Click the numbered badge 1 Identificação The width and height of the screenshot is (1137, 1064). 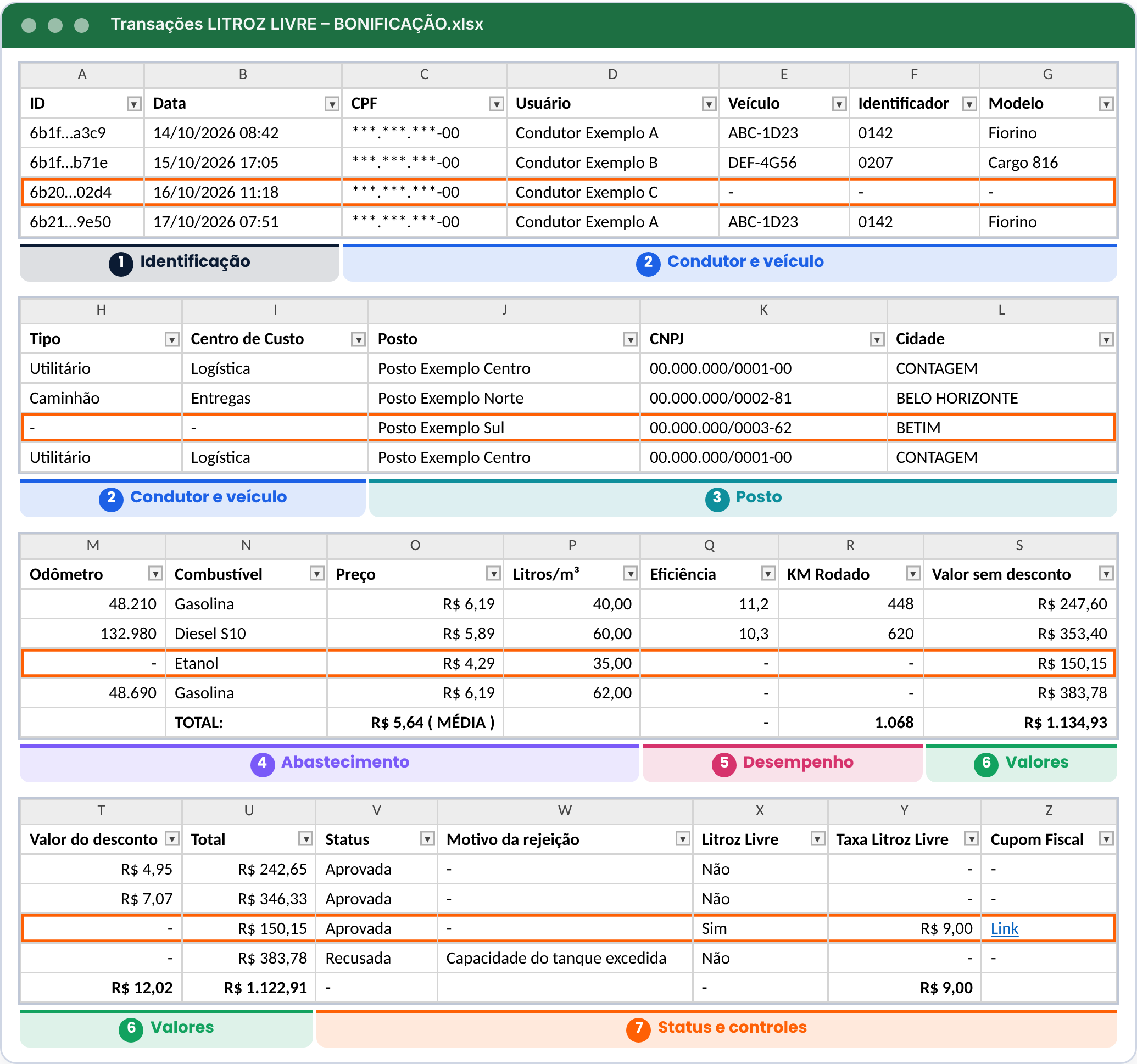point(121,264)
